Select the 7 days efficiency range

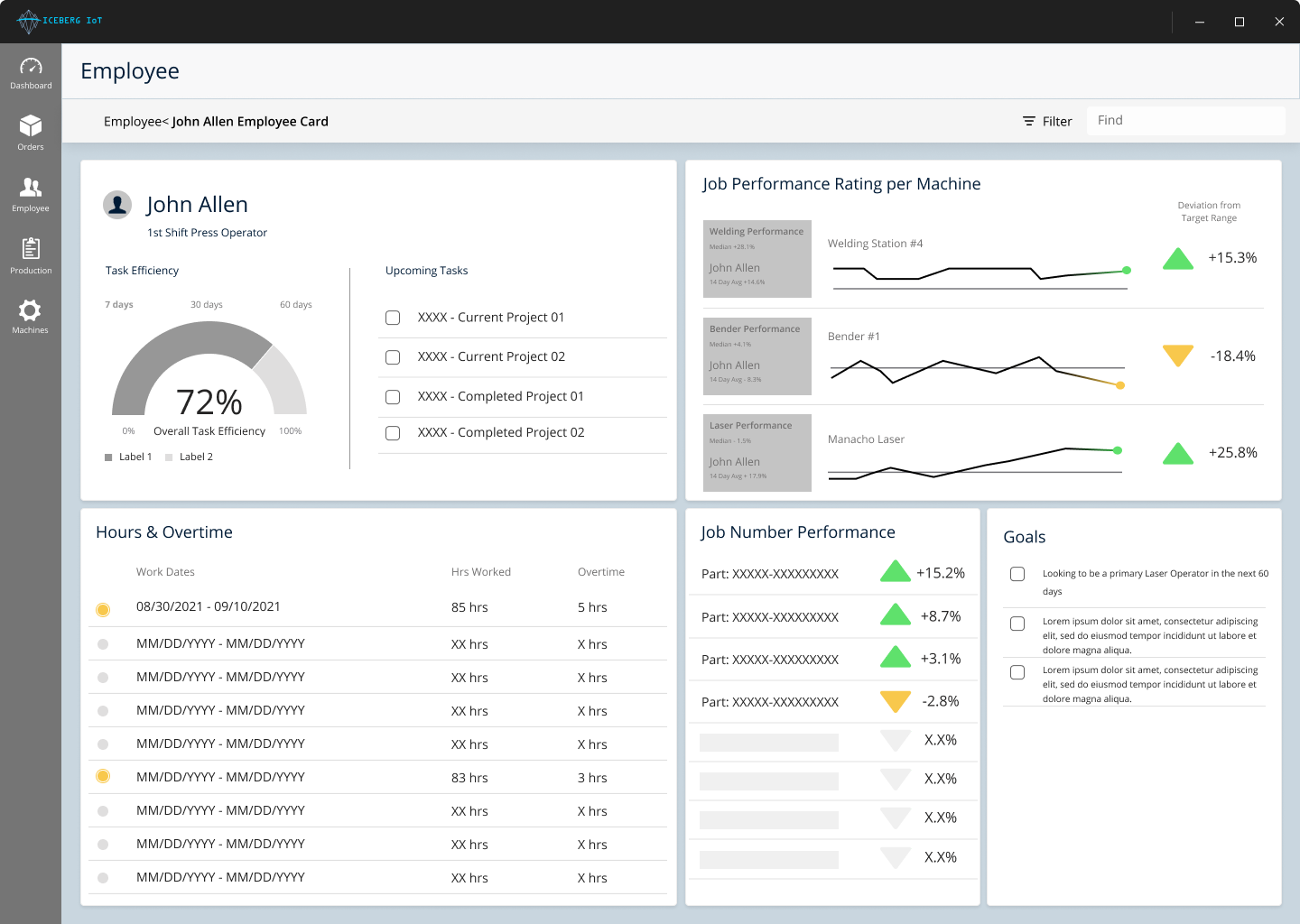119,305
